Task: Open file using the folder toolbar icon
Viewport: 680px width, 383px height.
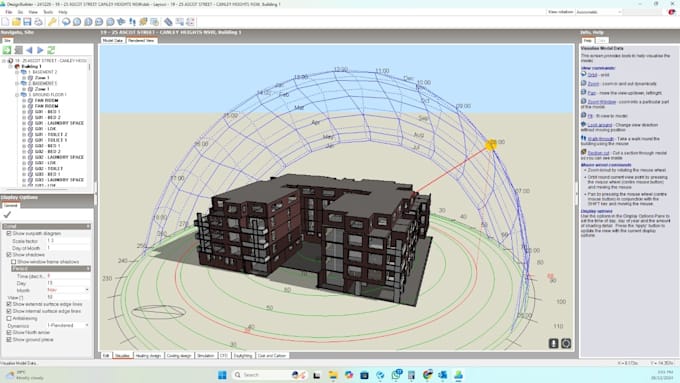Action: coord(16,22)
